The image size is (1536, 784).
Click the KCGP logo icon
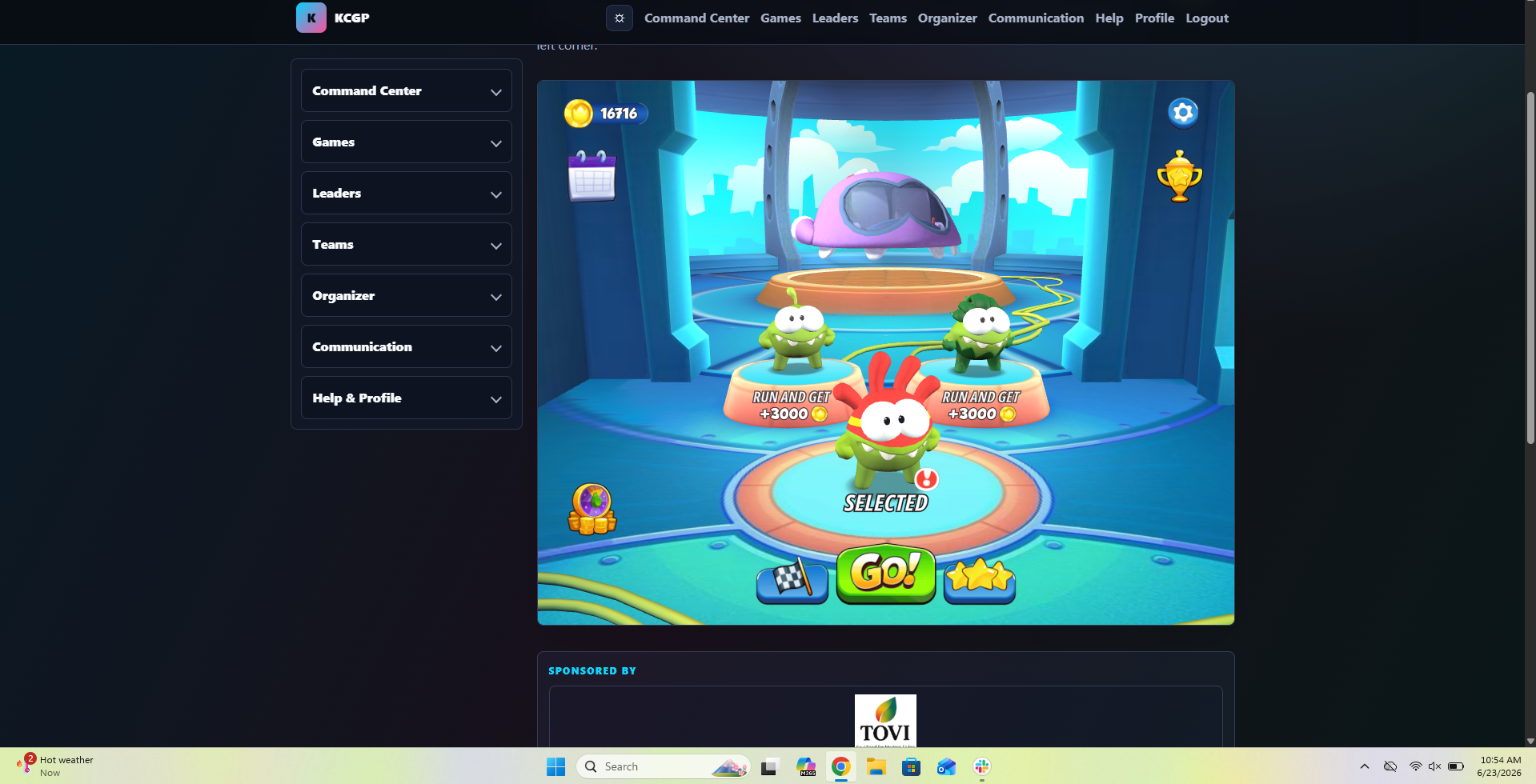click(x=311, y=18)
